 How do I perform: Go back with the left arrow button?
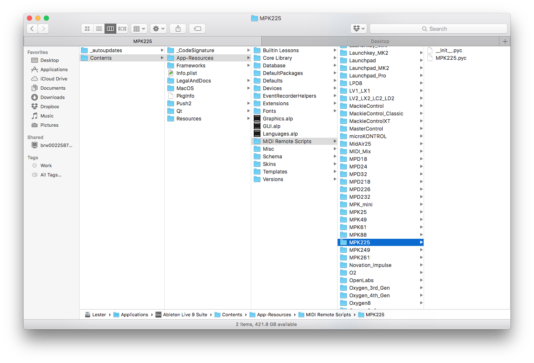tap(32, 29)
